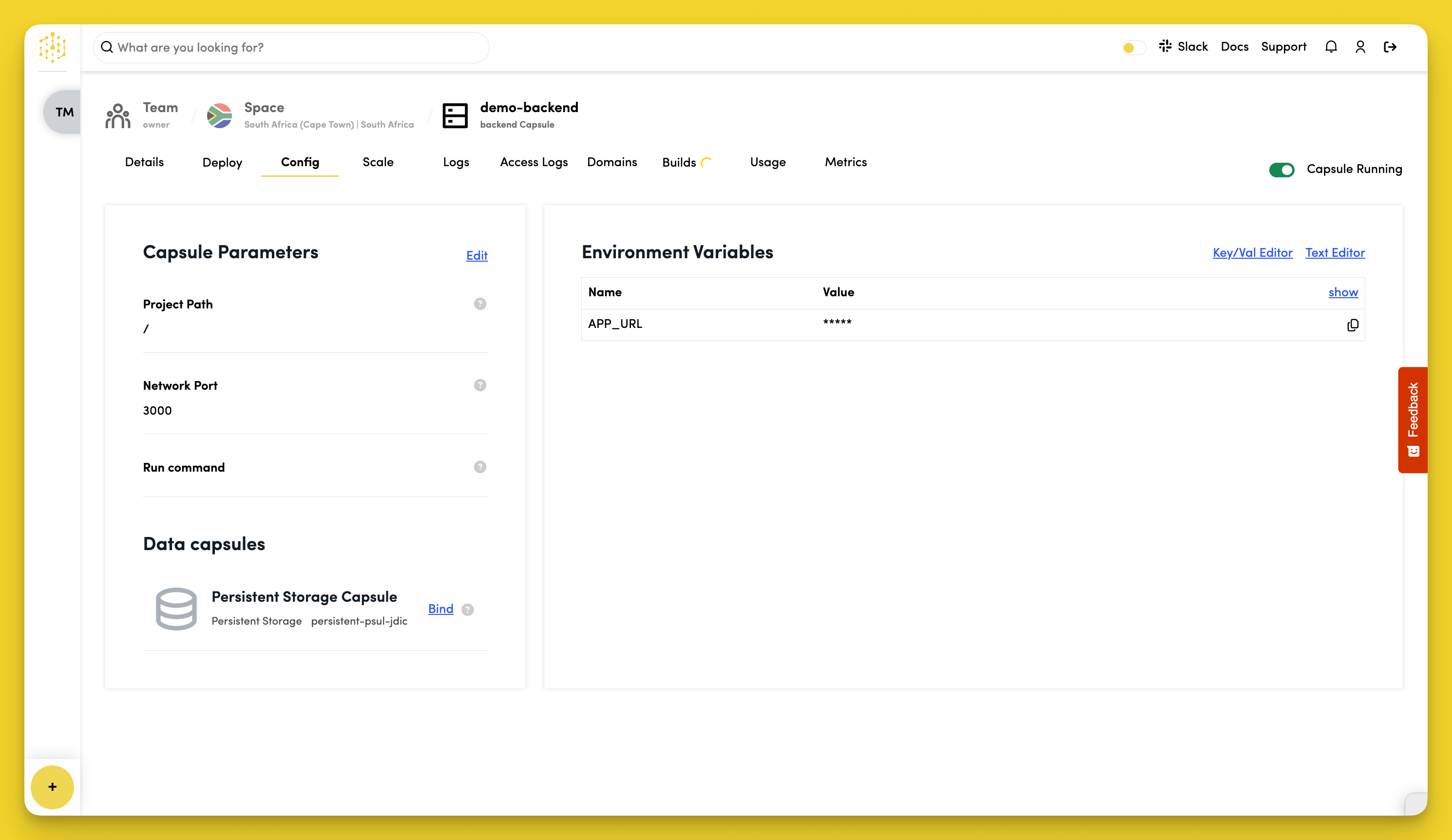Viewport: 1452px width, 840px height.
Task: Bind the Persistent Storage Capsule
Action: tap(440, 609)
